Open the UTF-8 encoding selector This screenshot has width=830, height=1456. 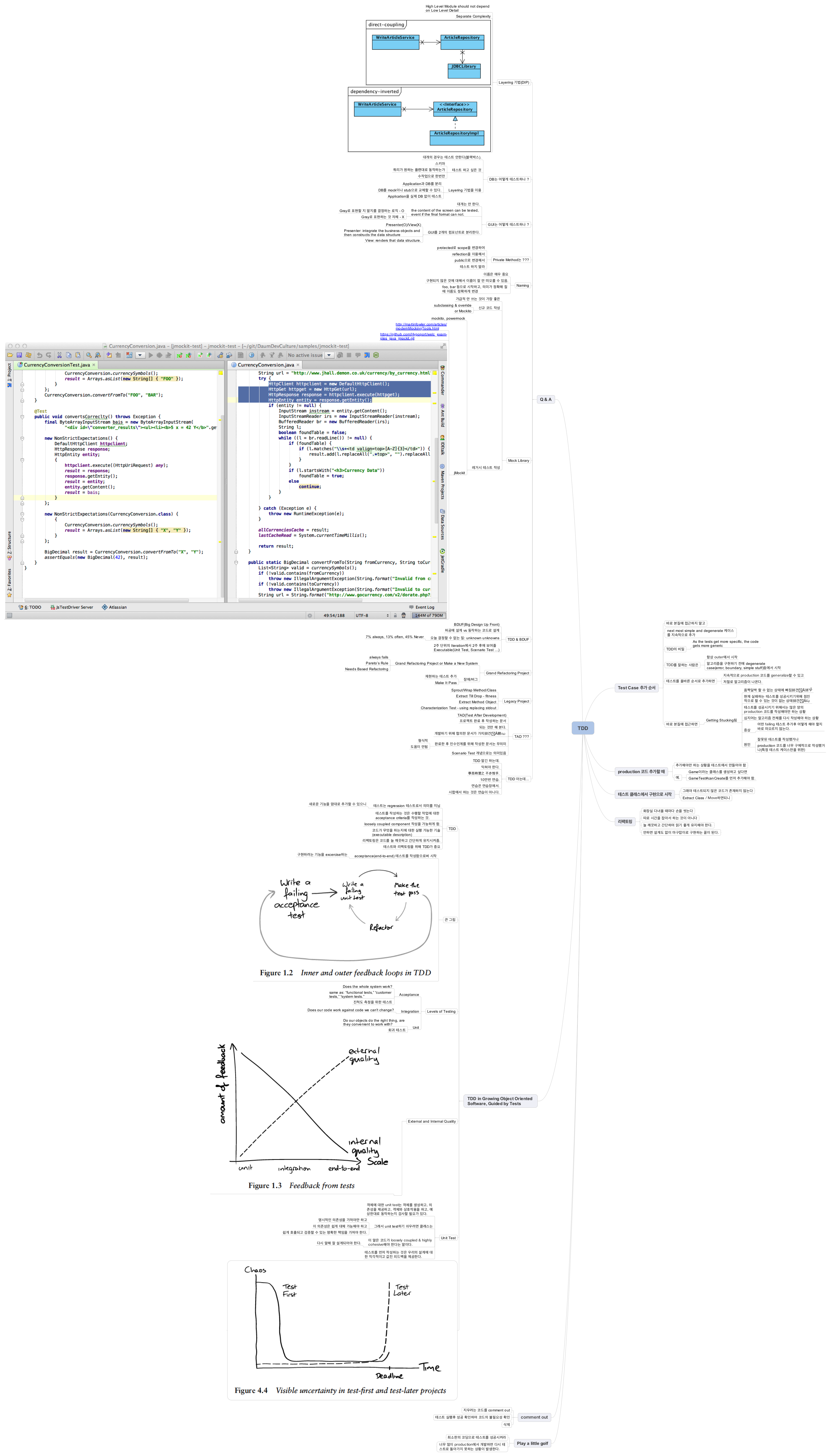372,615
